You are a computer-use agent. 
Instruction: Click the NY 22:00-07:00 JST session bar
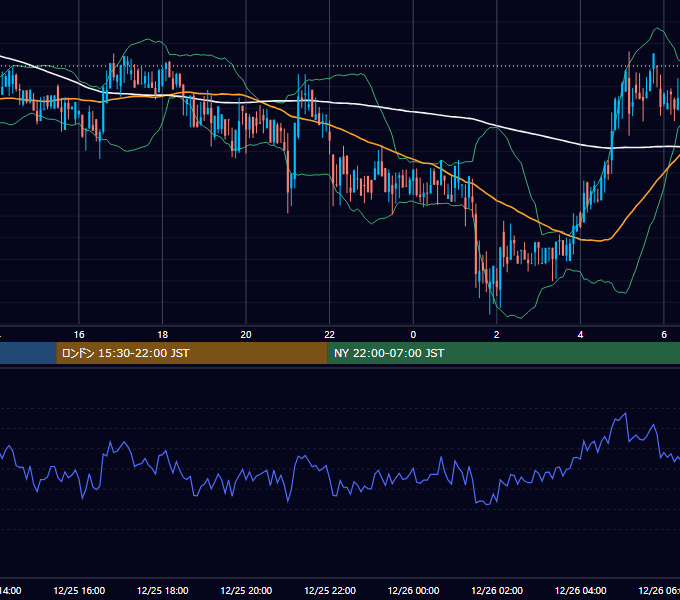[503, 353]
